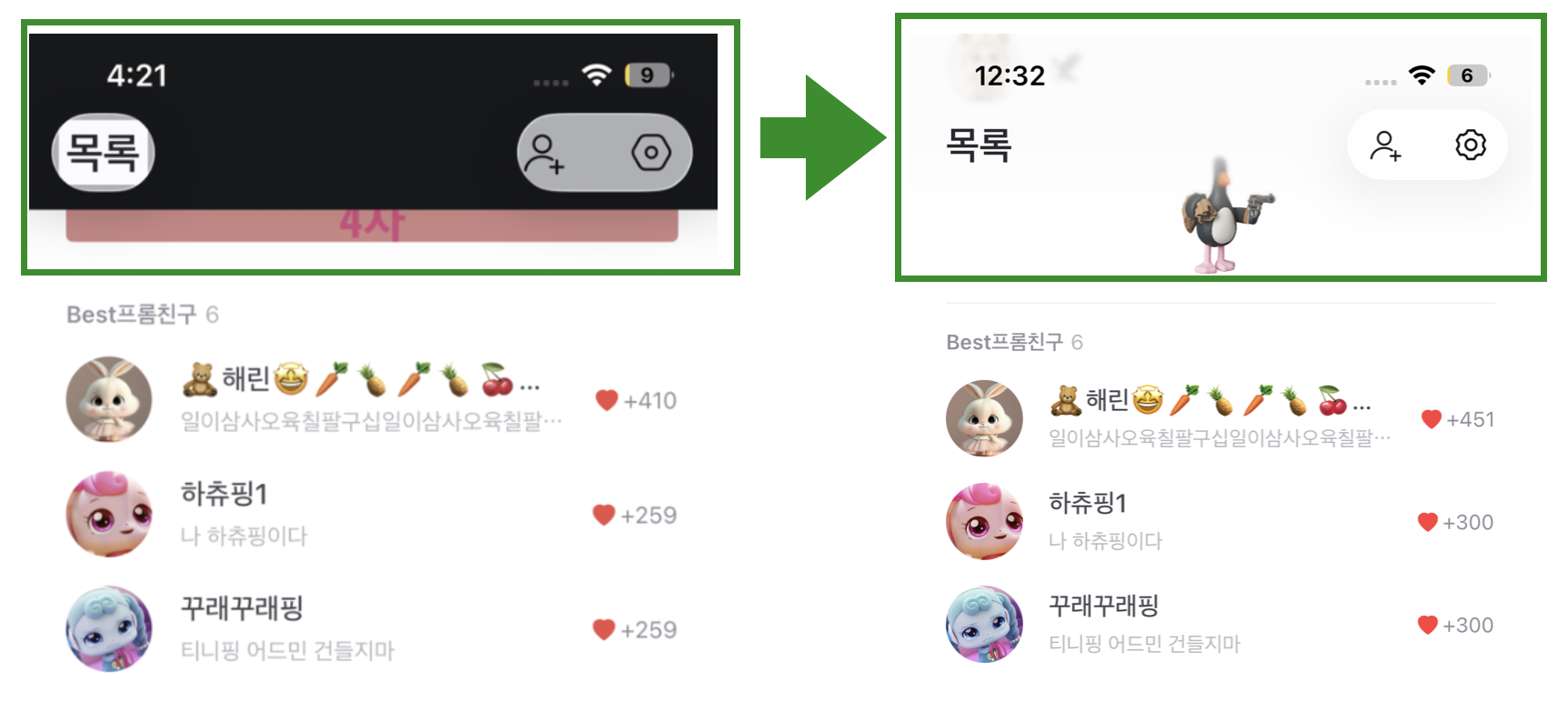This screenshot has width=1568, height=722.
Task: Open 하츄핑1 avatar in the right list
Action: (984, 522)
